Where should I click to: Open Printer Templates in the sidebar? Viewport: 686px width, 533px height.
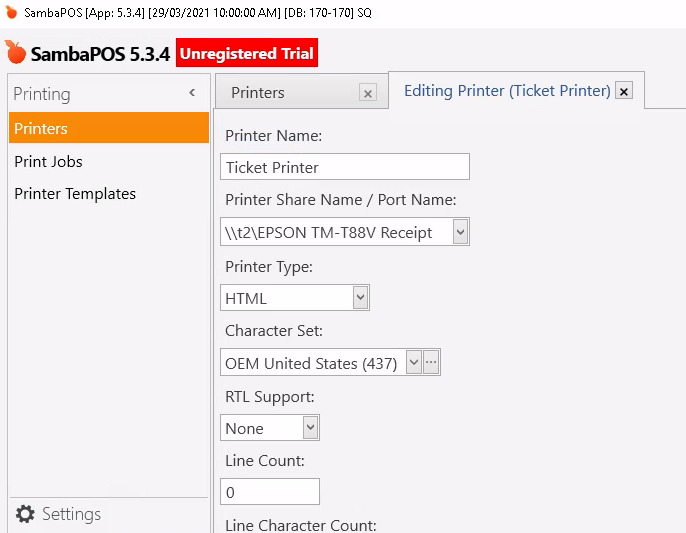click(75, 193)
